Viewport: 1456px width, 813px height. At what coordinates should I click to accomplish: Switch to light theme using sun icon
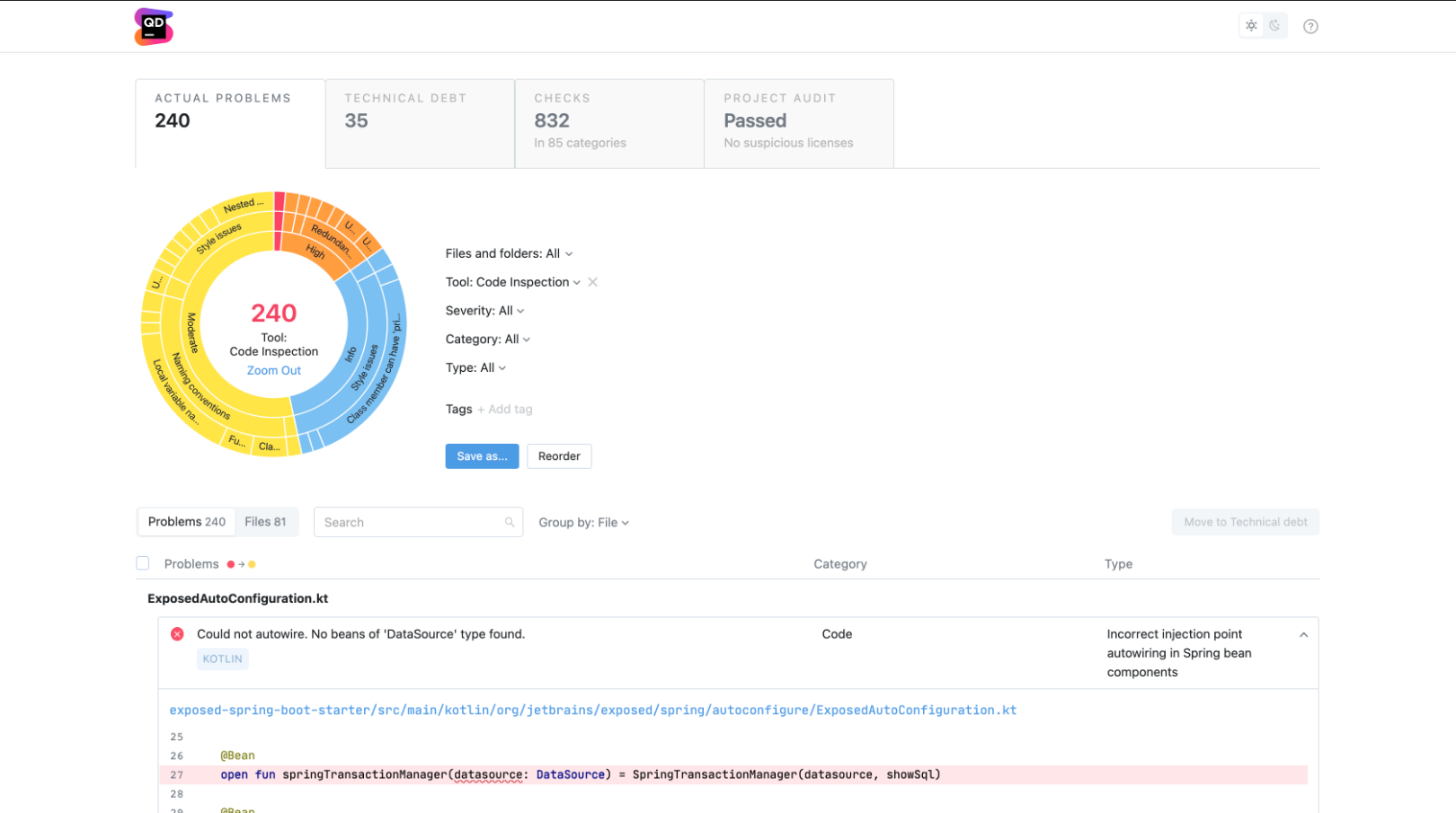pyautogui.click(x=1251, y=25)
